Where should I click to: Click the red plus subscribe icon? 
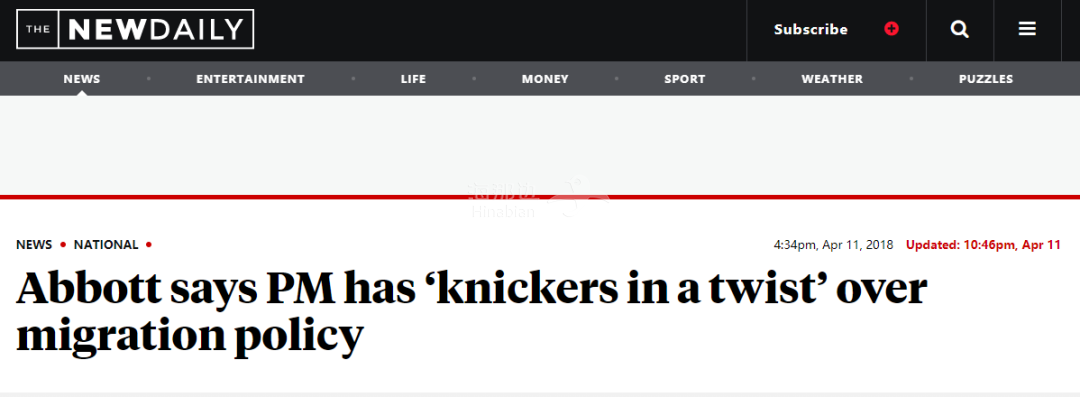click(891, 29)
